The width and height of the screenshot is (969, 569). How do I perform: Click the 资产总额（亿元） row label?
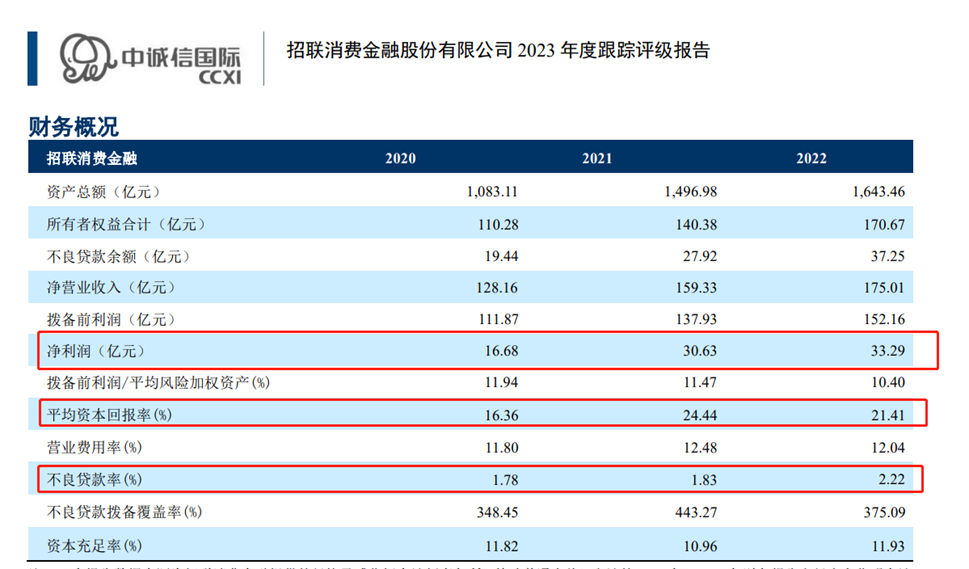coord(103,191)
